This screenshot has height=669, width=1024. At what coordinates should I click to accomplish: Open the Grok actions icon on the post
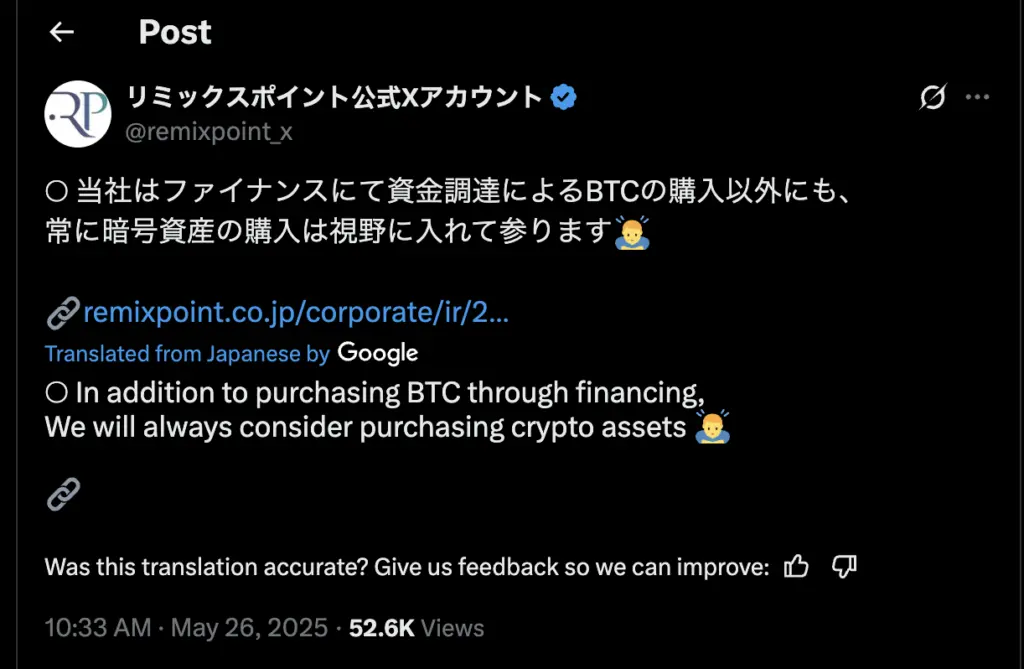tap(932, 97)
